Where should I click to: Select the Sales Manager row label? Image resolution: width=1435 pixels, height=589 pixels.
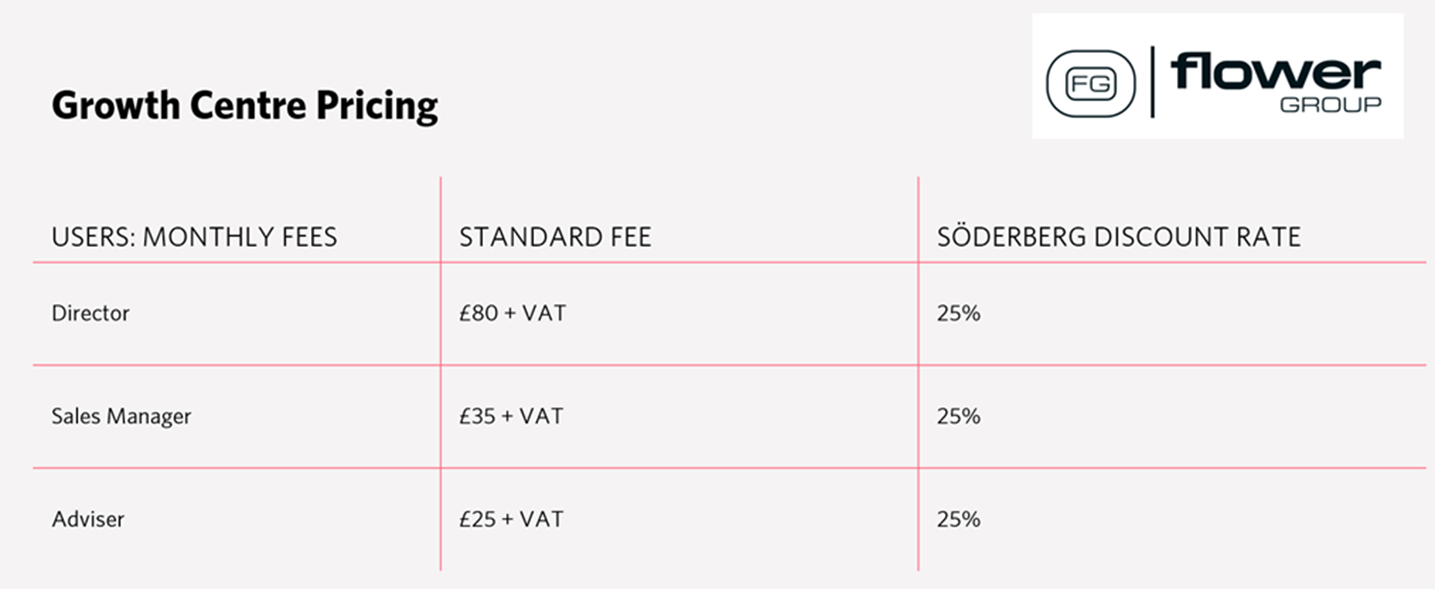121,416
